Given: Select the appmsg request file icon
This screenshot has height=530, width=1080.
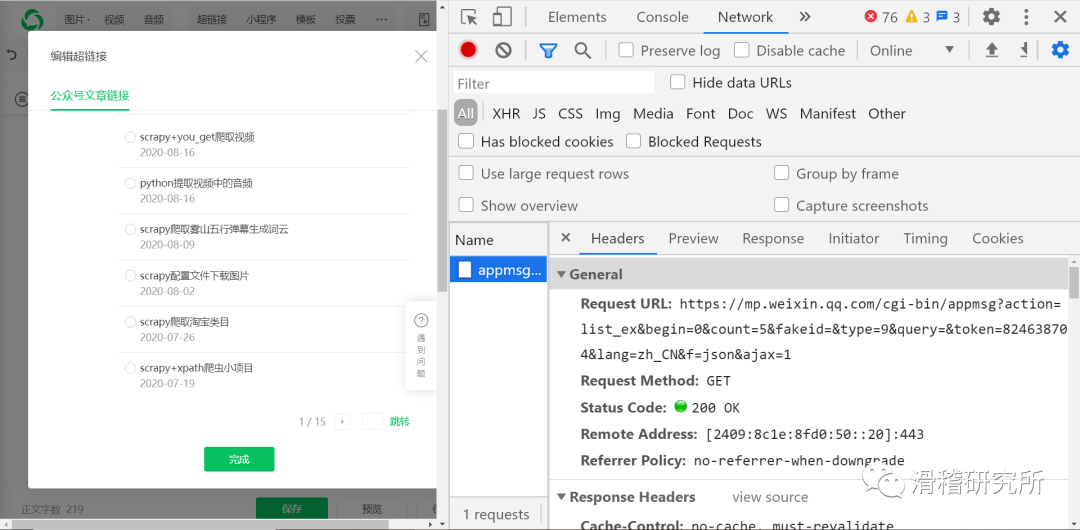Looking at the screenshot, I should coord(465,269).
